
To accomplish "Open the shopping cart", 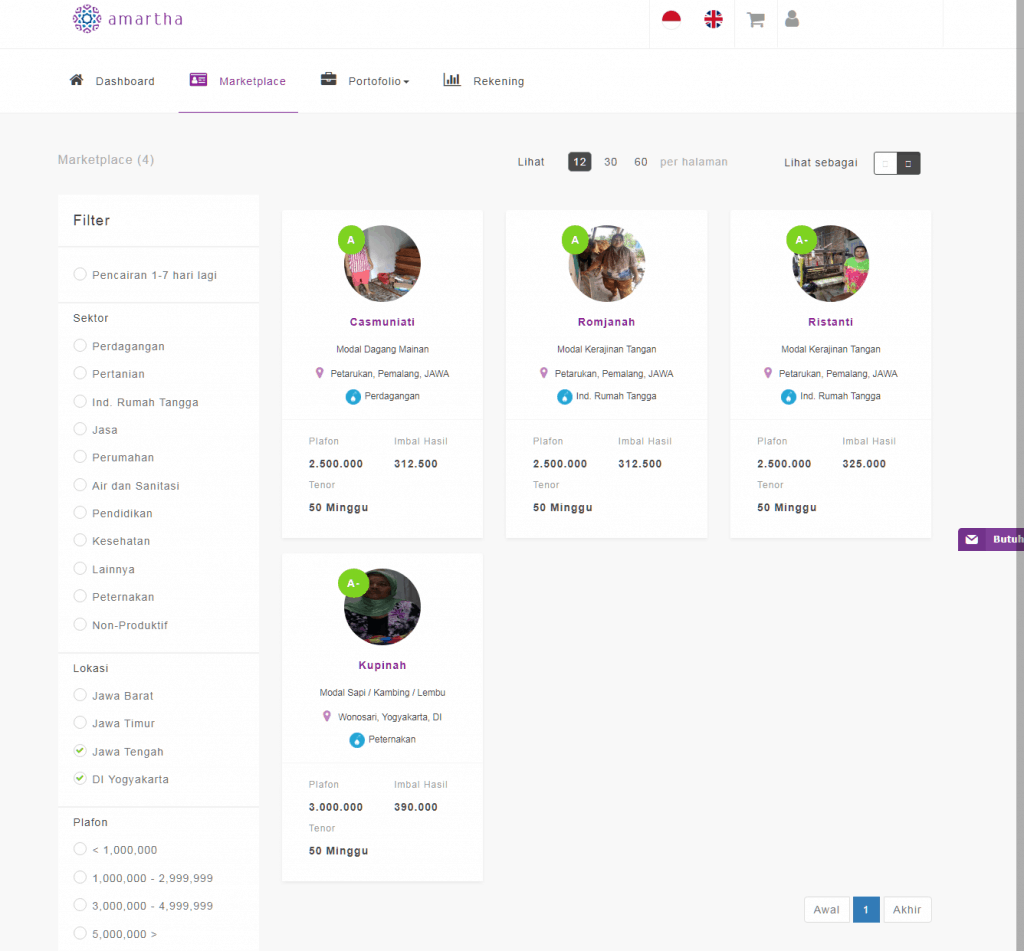I will (x=755, y=19).
